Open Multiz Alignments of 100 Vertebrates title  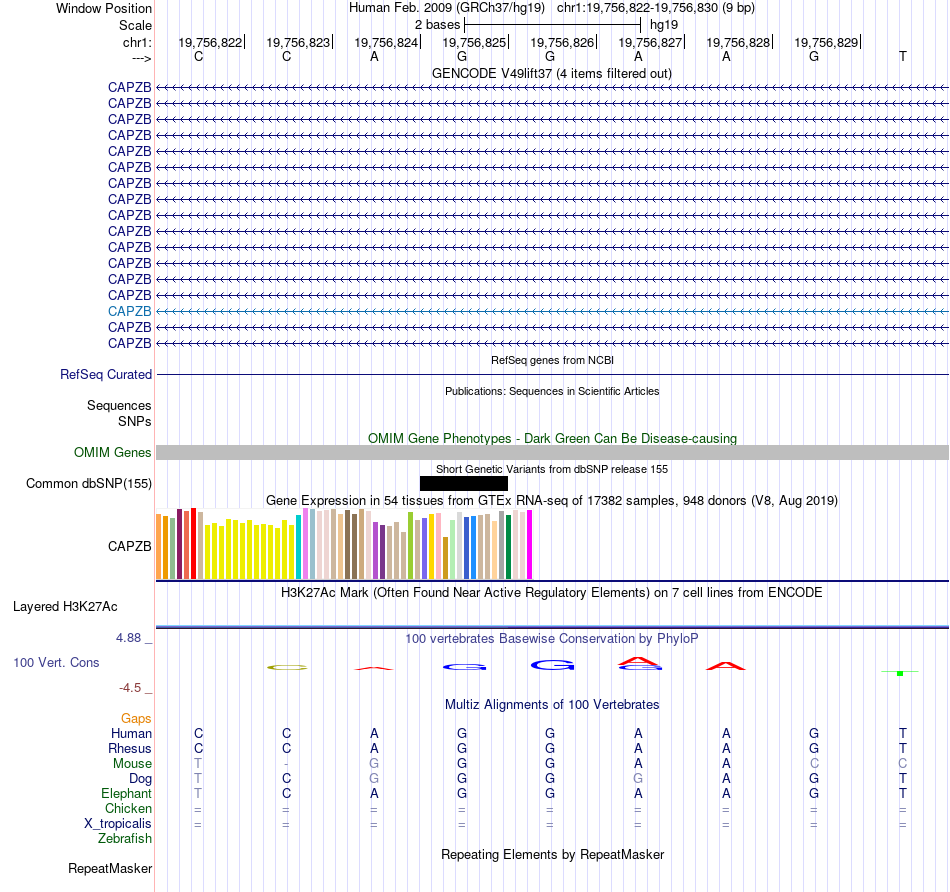pos(552,704)
